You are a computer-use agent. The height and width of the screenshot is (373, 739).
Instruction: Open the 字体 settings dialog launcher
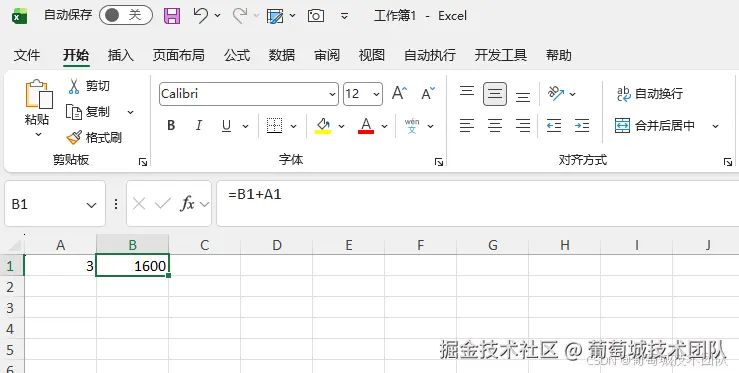coord(439,162)
